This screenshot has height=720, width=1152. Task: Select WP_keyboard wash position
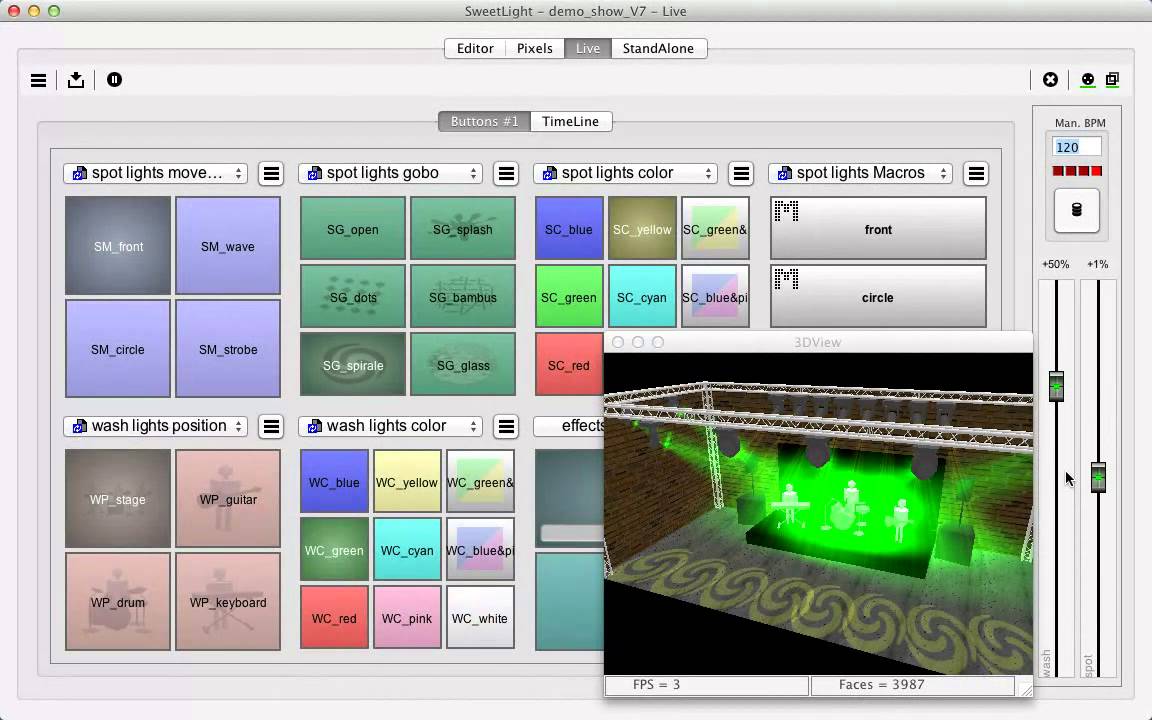pyautogui.click(x=228, y=602)
